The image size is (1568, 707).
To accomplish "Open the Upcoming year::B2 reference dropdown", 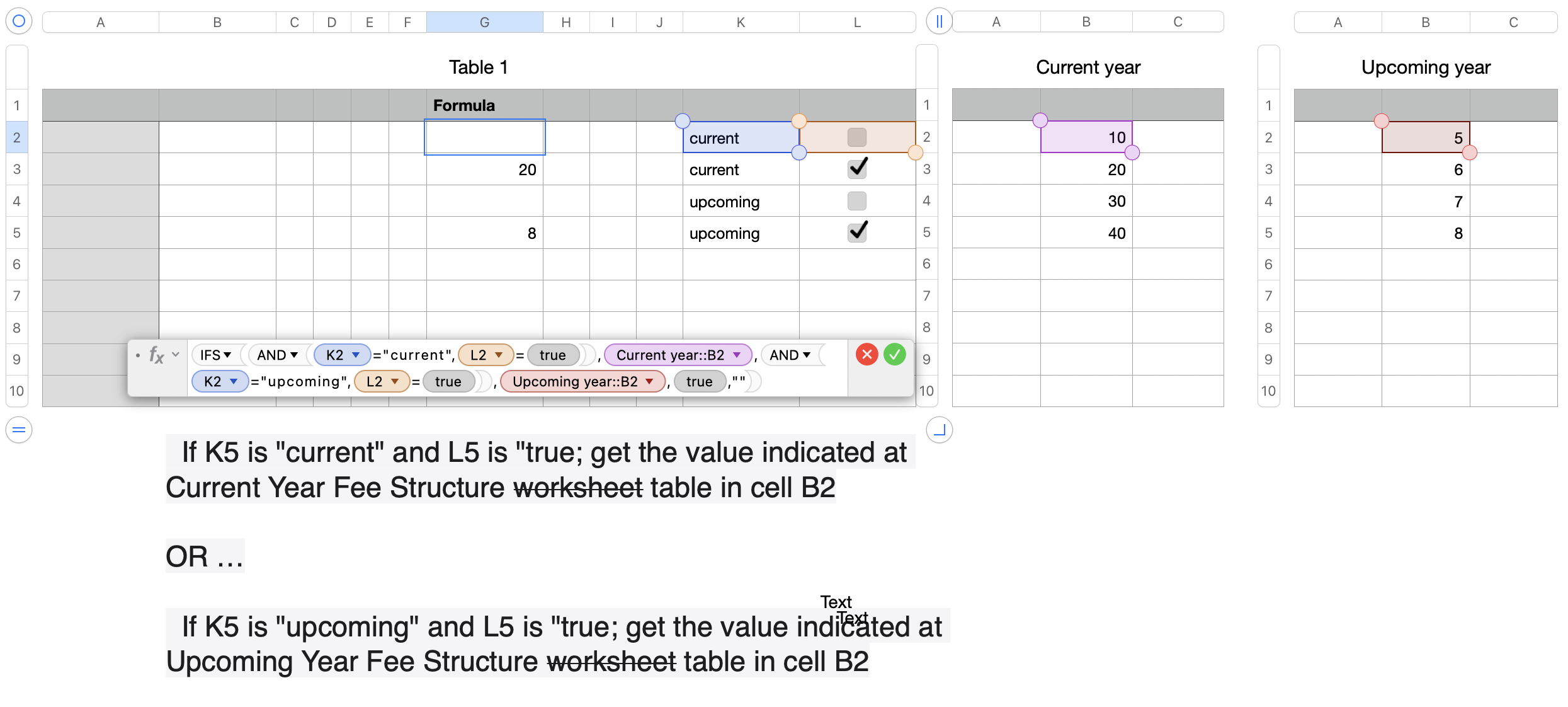I will coord(649,382).
